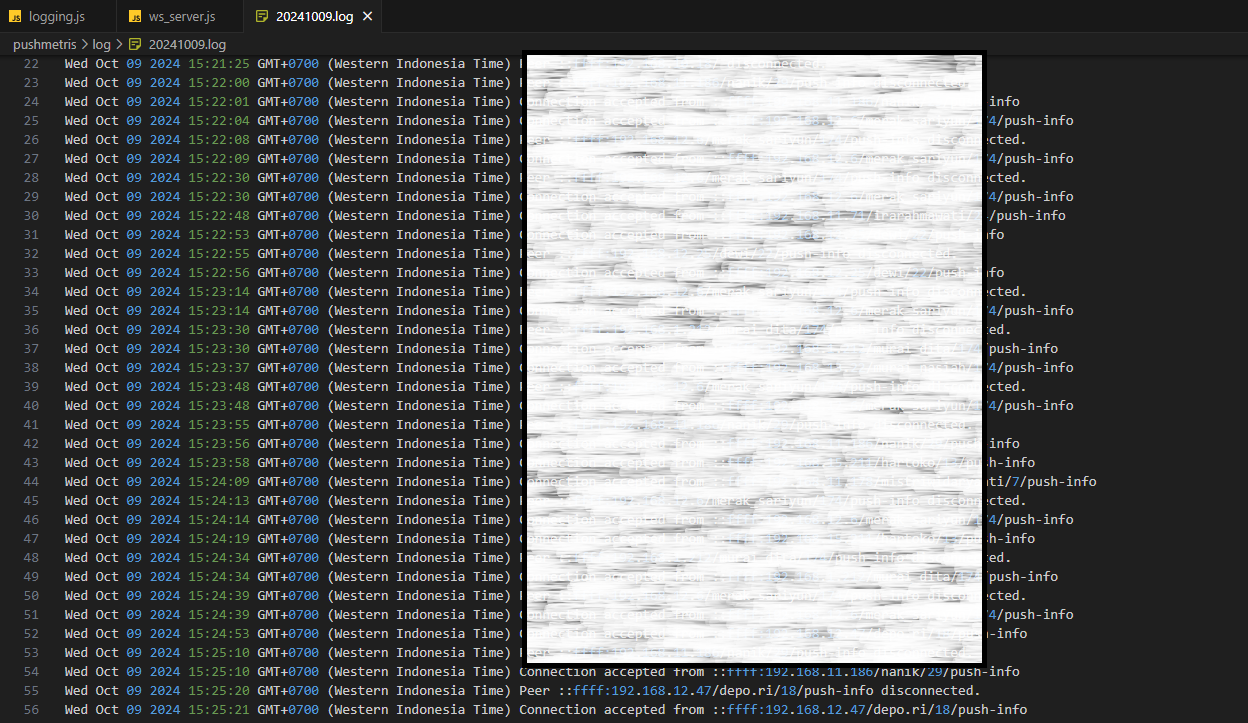Click Western Indonesia Time on line 36
This screenshot has height=723, width=1248.
click(419, 330)
